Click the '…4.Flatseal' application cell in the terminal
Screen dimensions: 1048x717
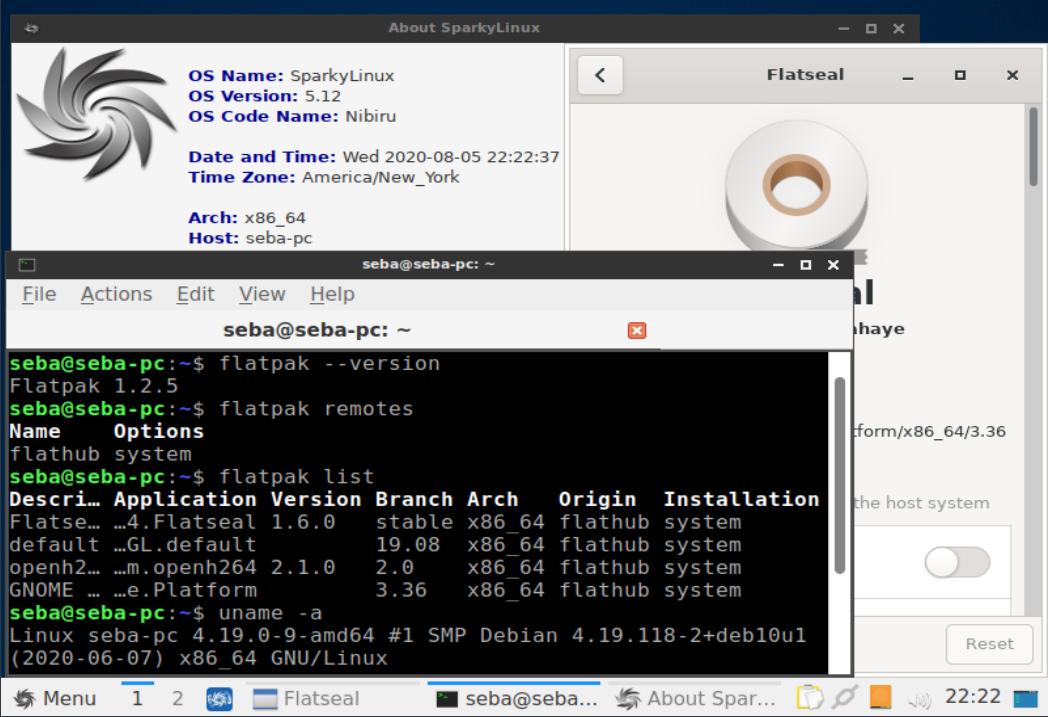coord(184,523)
